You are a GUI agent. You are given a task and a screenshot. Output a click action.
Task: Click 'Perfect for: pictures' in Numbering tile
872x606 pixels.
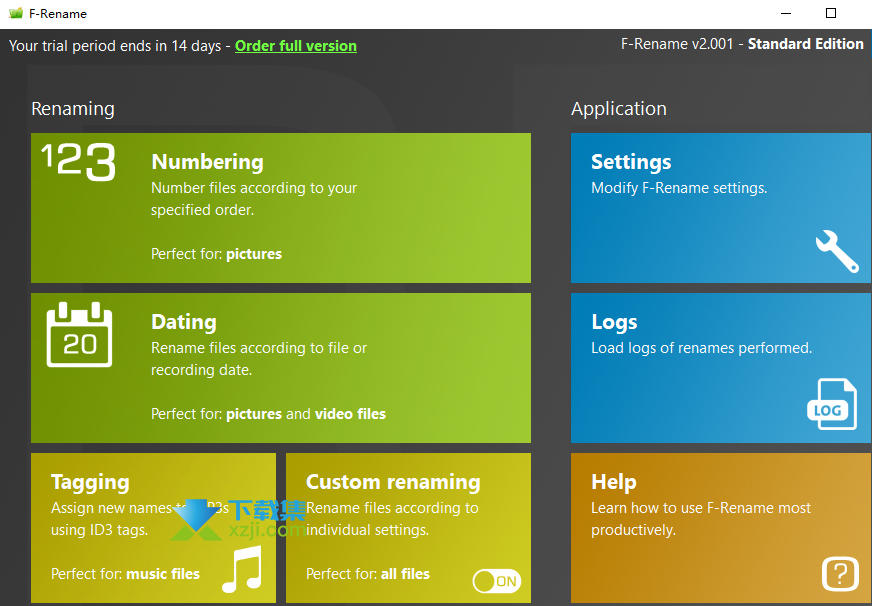point(216,254)
